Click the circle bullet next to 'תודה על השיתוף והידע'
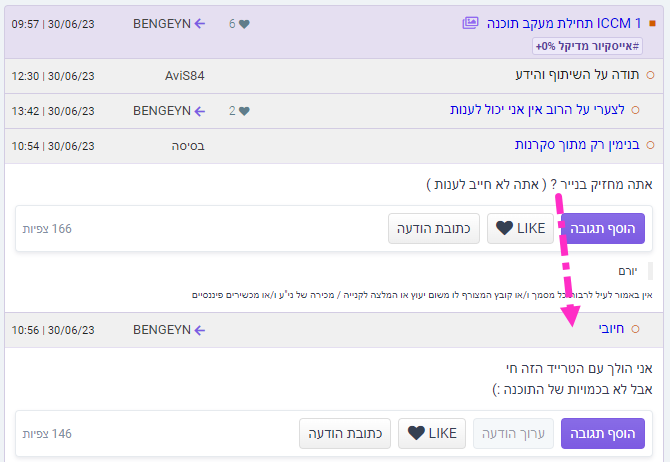Viewport: 670px width, 462px height. coord(651,75)
